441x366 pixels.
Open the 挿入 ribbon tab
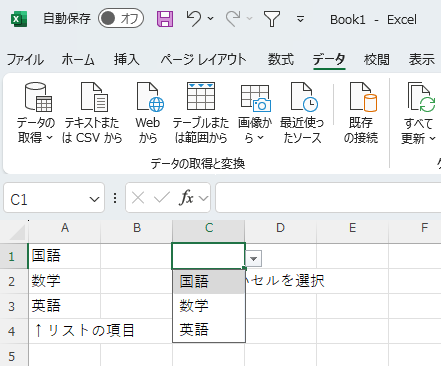pyautogui.click(x=127, y=60)
